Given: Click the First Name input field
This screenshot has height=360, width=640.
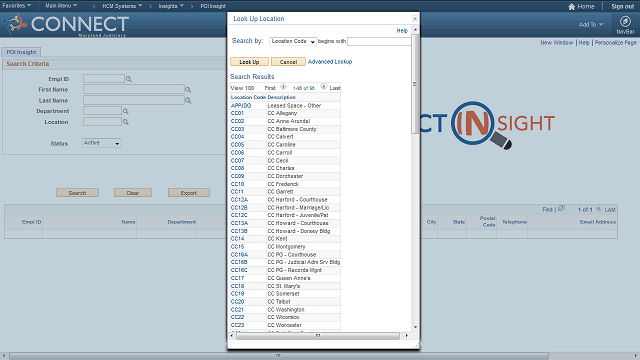Looking at the screenshot, I should point(134,89).
